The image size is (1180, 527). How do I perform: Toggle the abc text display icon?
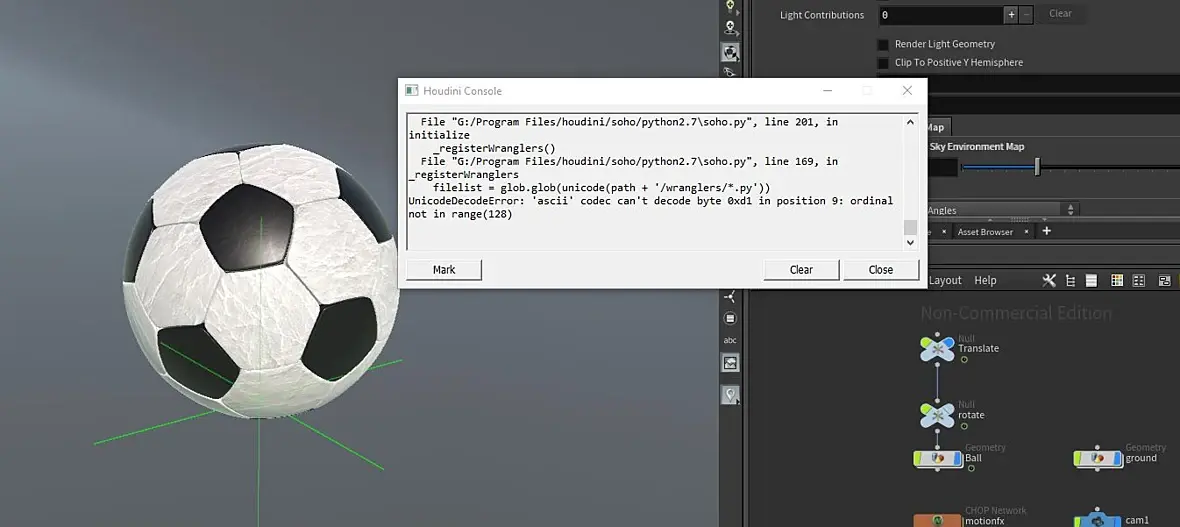(x=730, y=340)
